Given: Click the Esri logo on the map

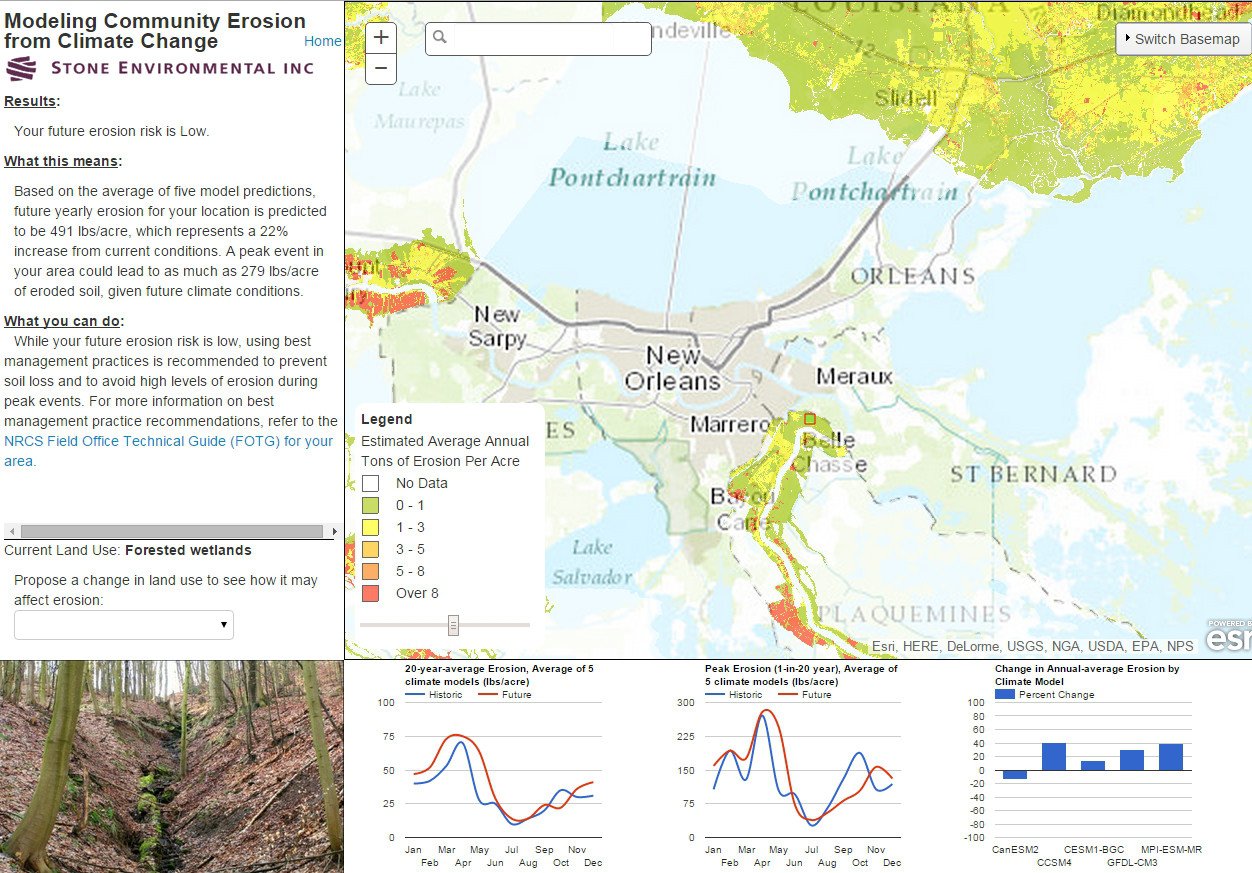Looking at the screenshot, I should (1228, 636).
